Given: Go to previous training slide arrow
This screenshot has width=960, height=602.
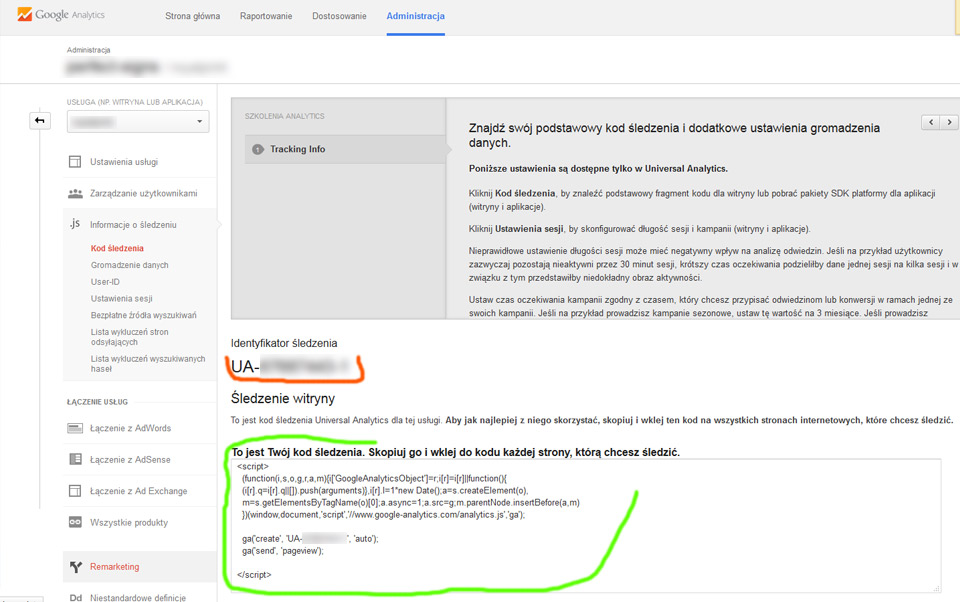Looking at the screenshot, I should coord(931,122).
